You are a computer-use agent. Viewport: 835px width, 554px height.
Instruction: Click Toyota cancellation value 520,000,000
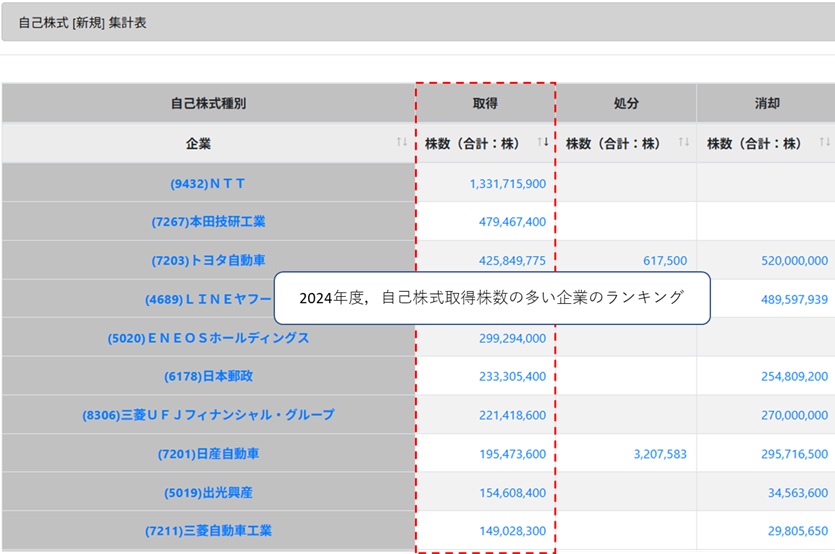[x=794, y=260]
